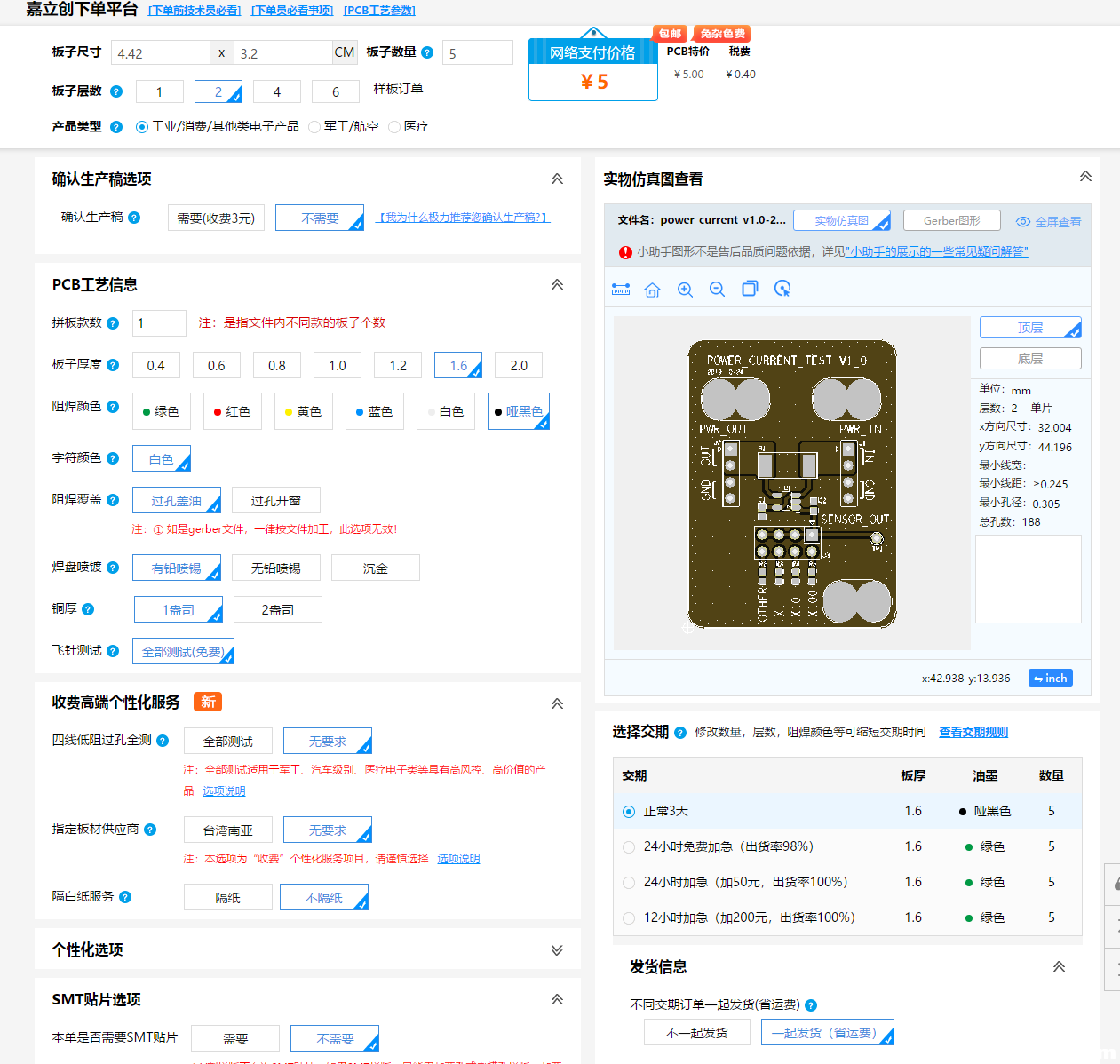Screen dimensions: 1120x1064
Task: Zoom out of the PCB simulation image
Action: click(717, 289)
